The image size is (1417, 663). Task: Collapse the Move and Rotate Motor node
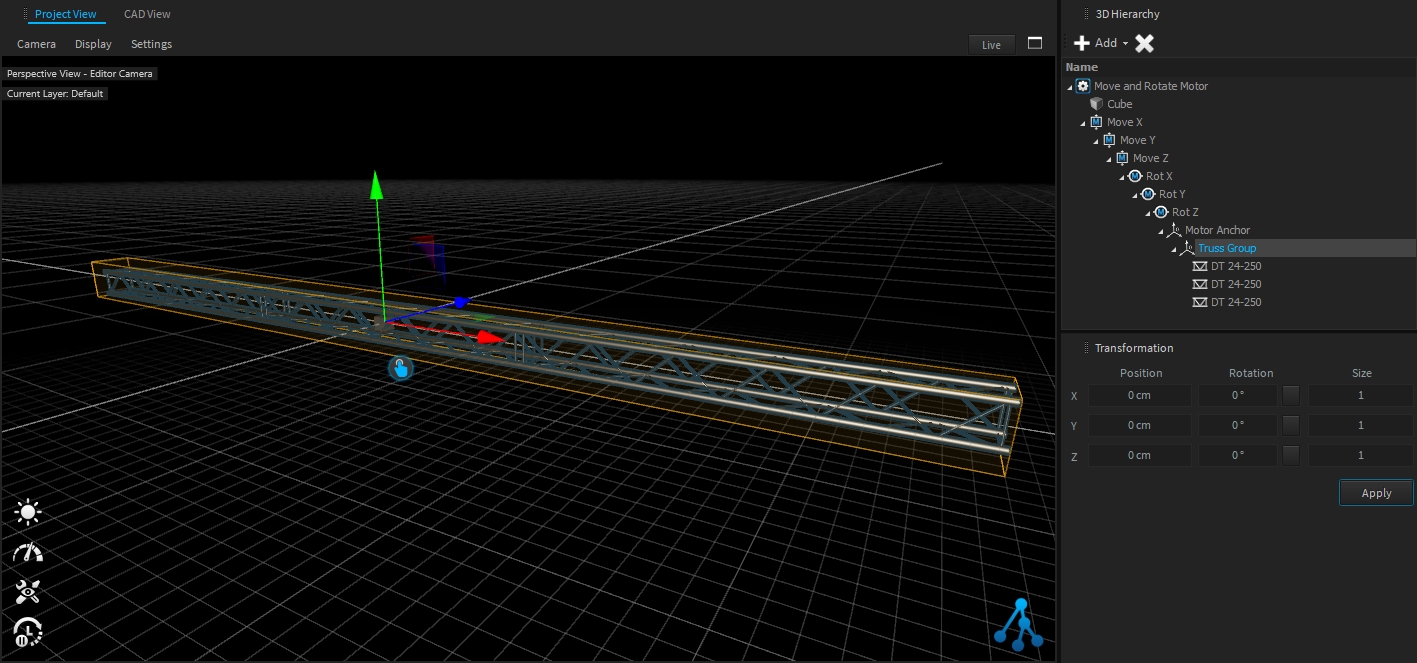(1071, 87)
